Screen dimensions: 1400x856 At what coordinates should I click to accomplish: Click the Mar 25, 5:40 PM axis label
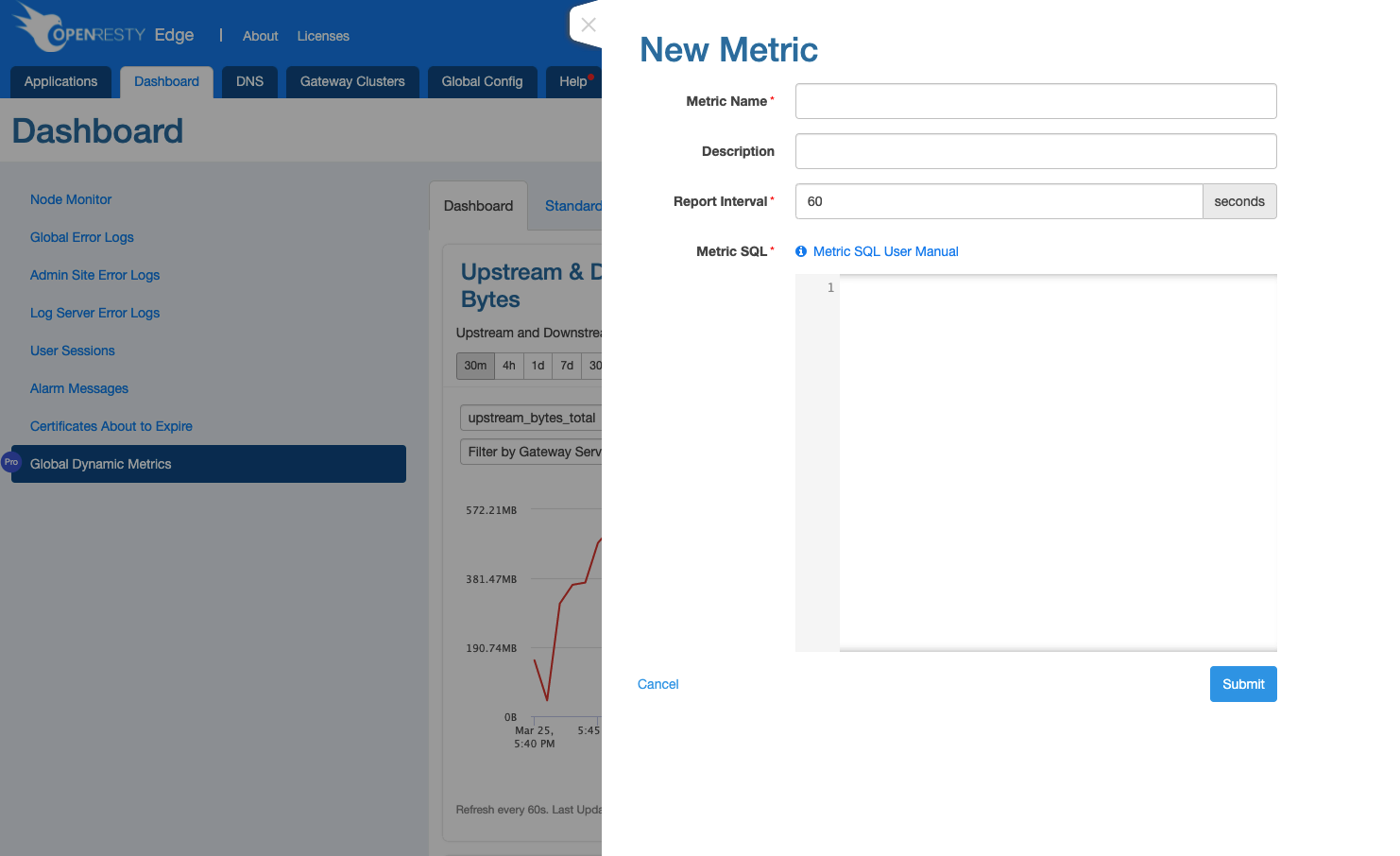tap(535, 737)
